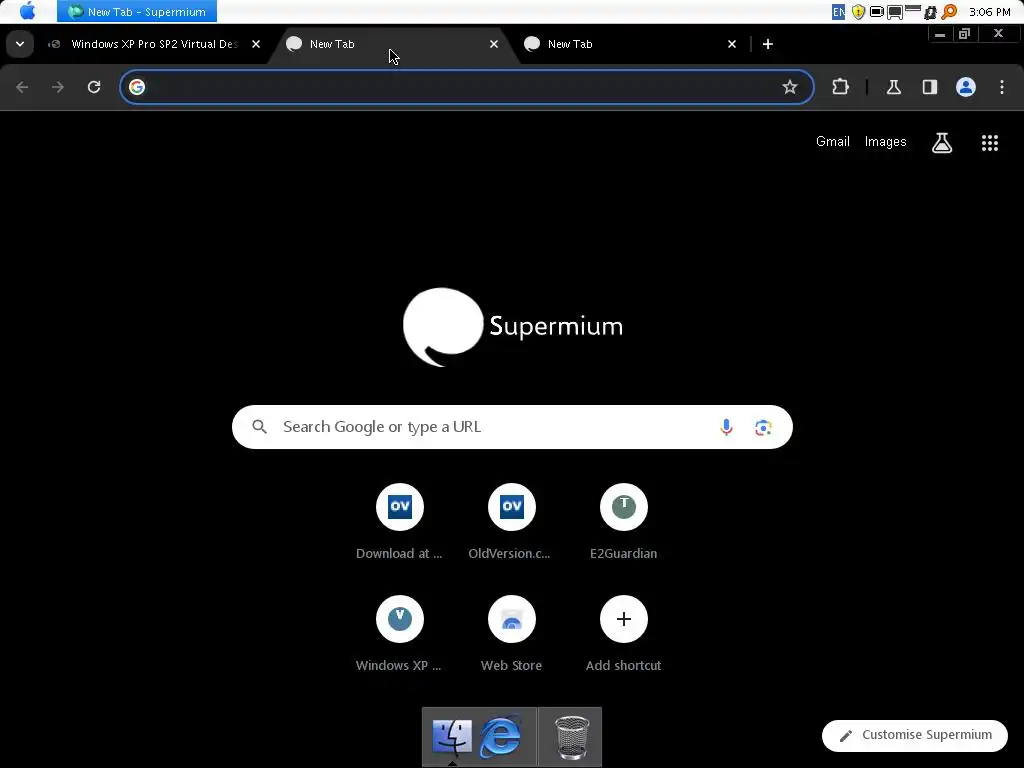1024x768 pixels.
Task: Open the Trash bin in dock
Action: (571, 737)
